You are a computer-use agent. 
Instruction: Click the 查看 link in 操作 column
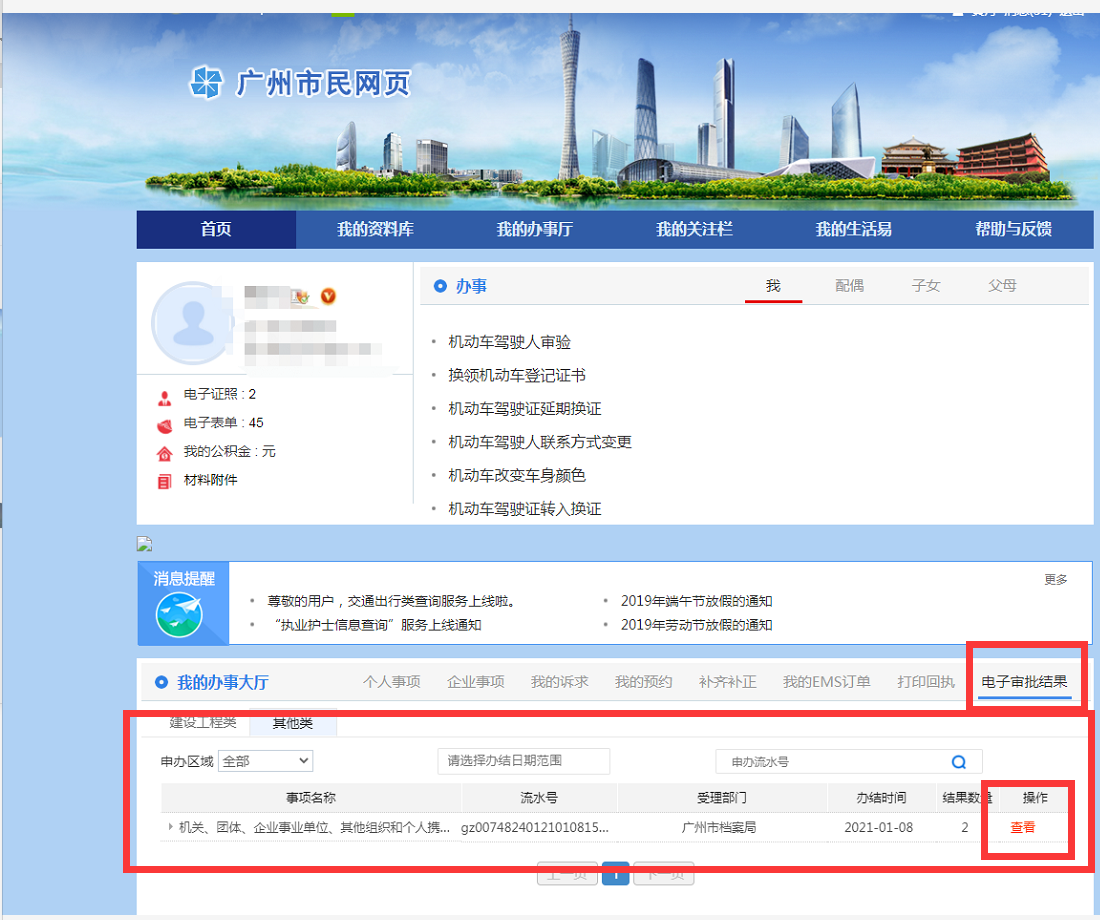1022,828
